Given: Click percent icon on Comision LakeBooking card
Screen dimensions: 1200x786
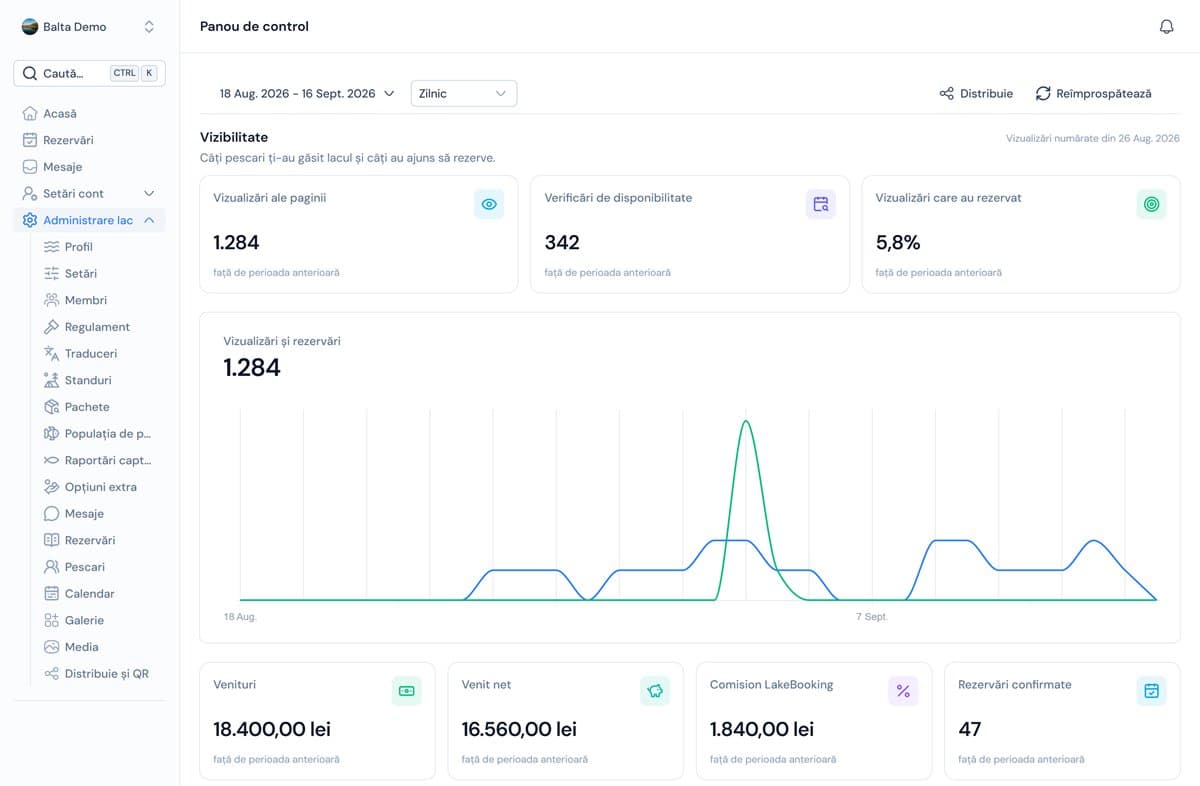Looking at the screenshot, I should (x=903, y=691).
